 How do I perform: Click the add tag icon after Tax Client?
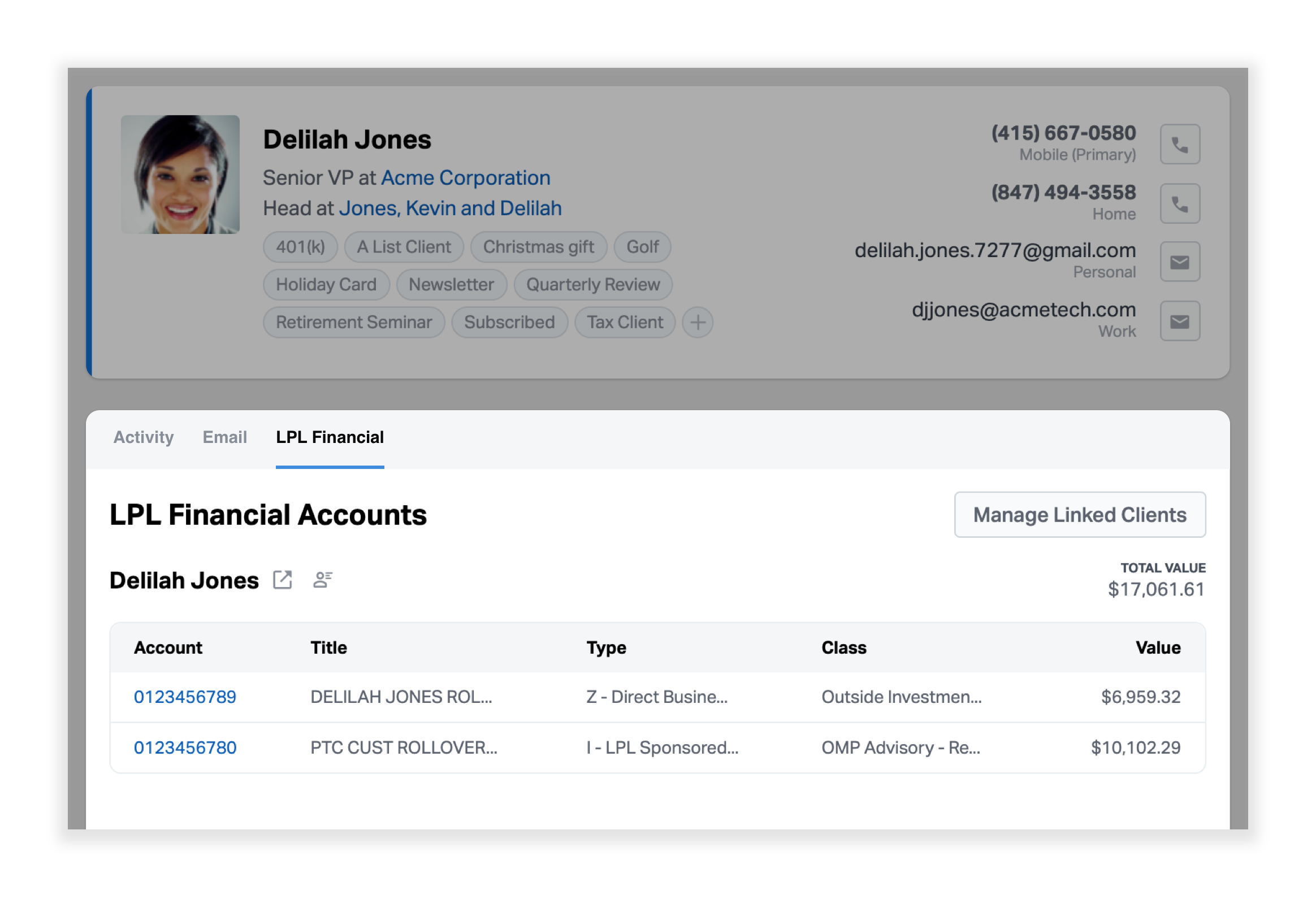698,322
